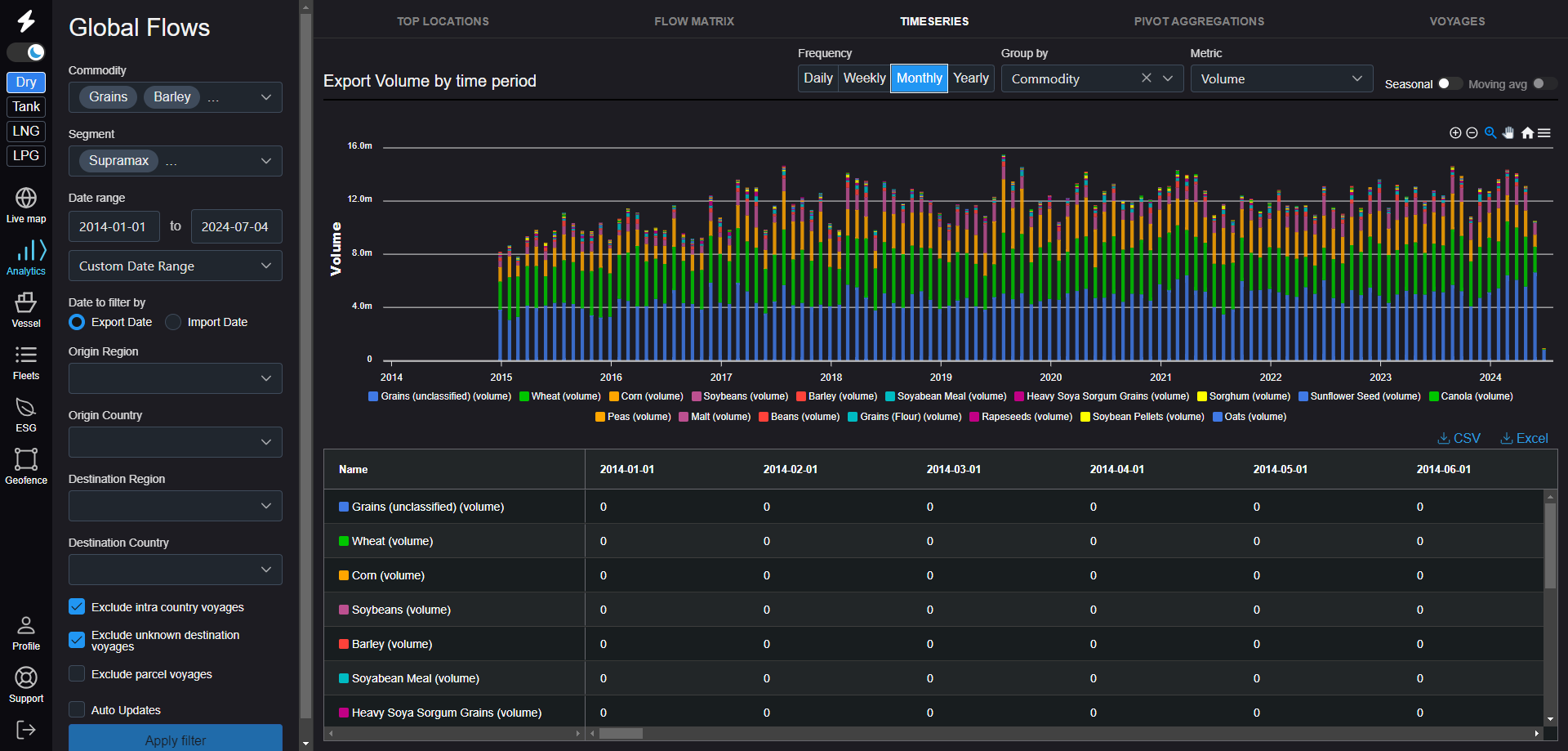Viewport: 1568px width, 751px height.
Task: Switch the dark mode toggle
Action: [x=26, y=52]
